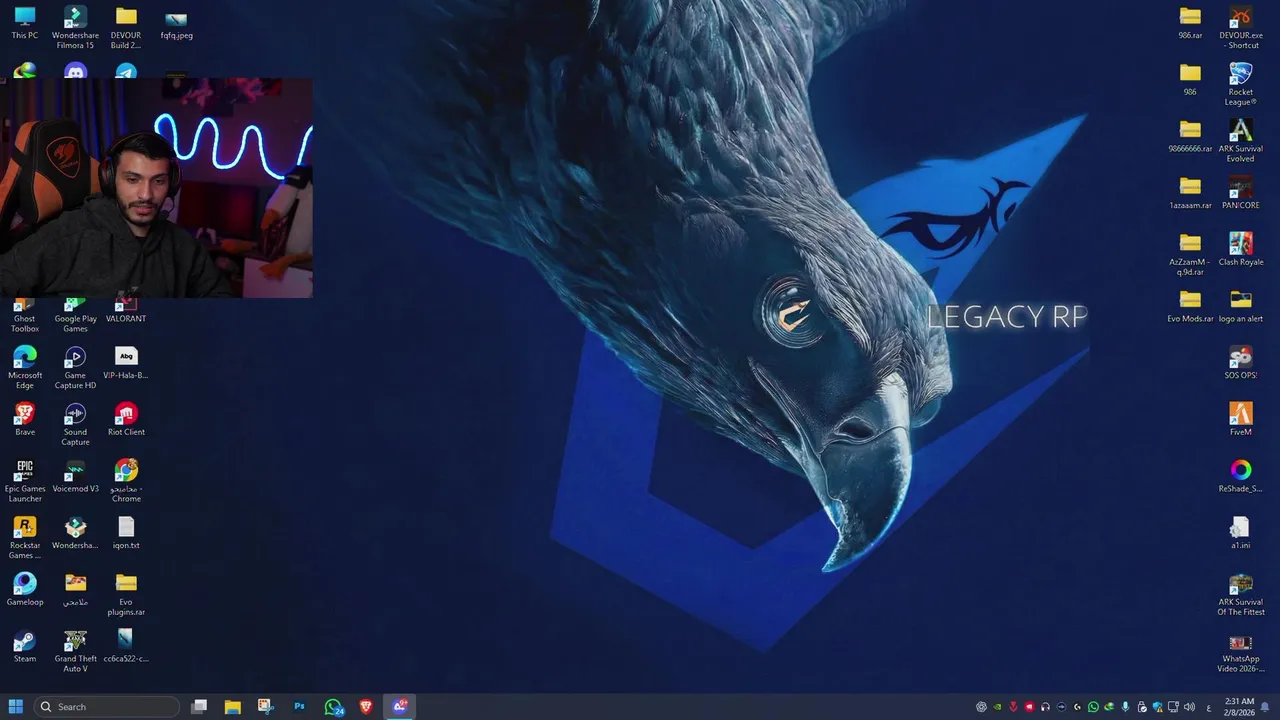The height and width of the screenshot is (720, 1280).
Task: Launch Voicemod V3
Action: click(x=75, y=476)
